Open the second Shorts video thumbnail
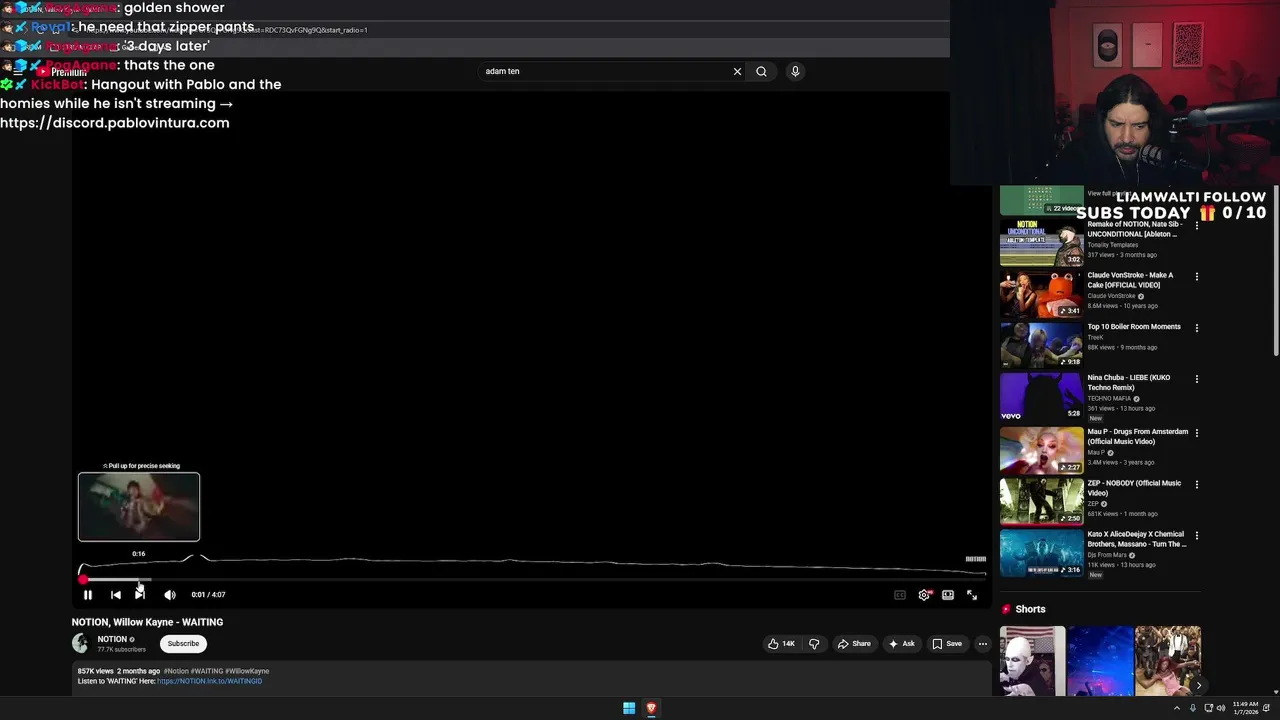 [x=1100, y=661]
